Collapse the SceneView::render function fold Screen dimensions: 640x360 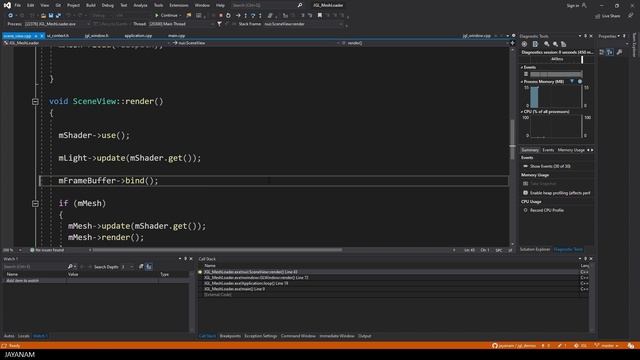[35, 101]
